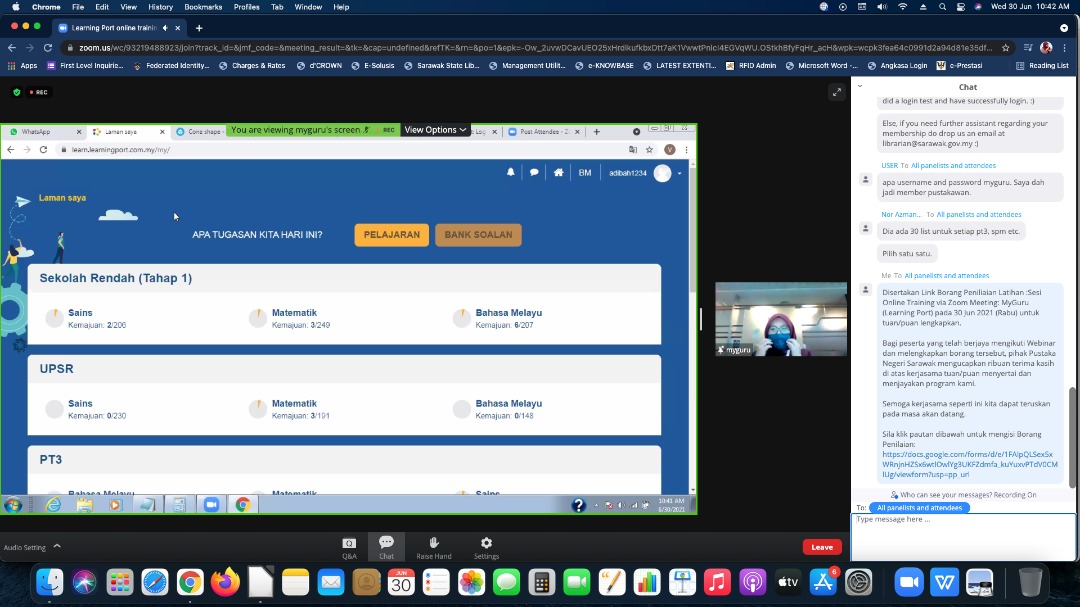Screen dimensions: 1080x607
Task: Open Chrome three-dot menu
Action: tap(1065, 48)
